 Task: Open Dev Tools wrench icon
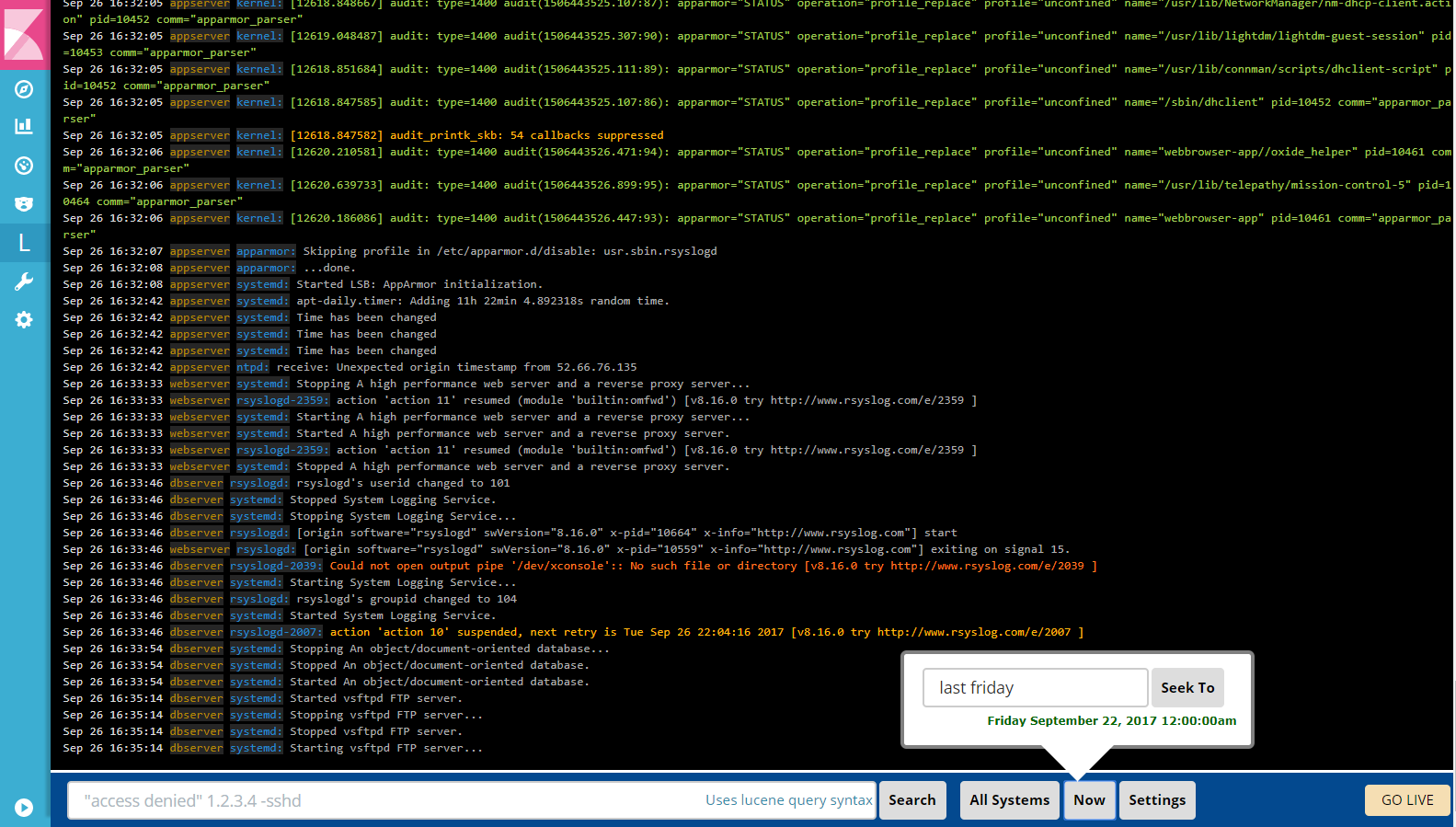click(24, 281)
